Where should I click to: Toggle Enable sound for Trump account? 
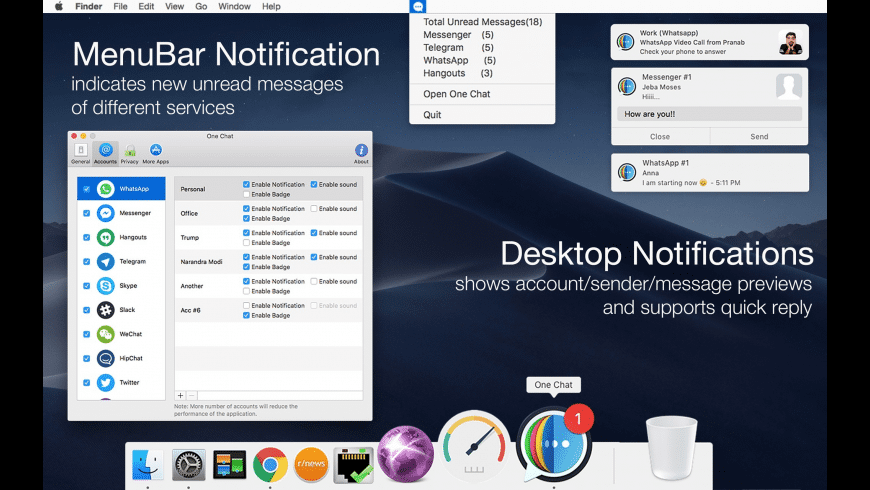click(314, 233)
